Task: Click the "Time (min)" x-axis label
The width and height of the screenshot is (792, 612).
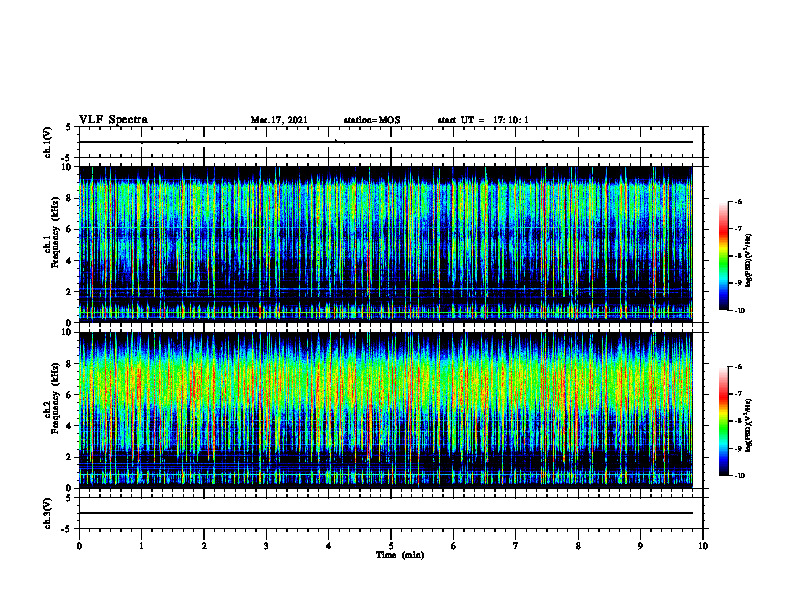Action: click(400, 555)
